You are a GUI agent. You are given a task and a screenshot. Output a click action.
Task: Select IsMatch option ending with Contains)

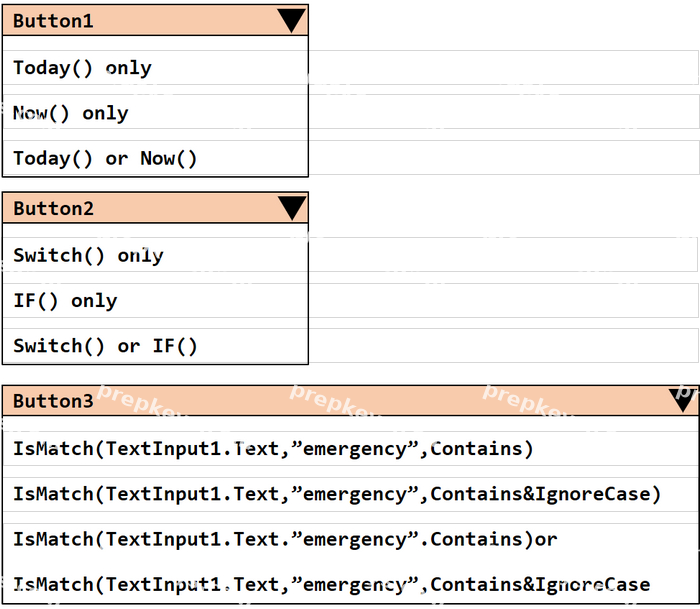click(350, 449)
